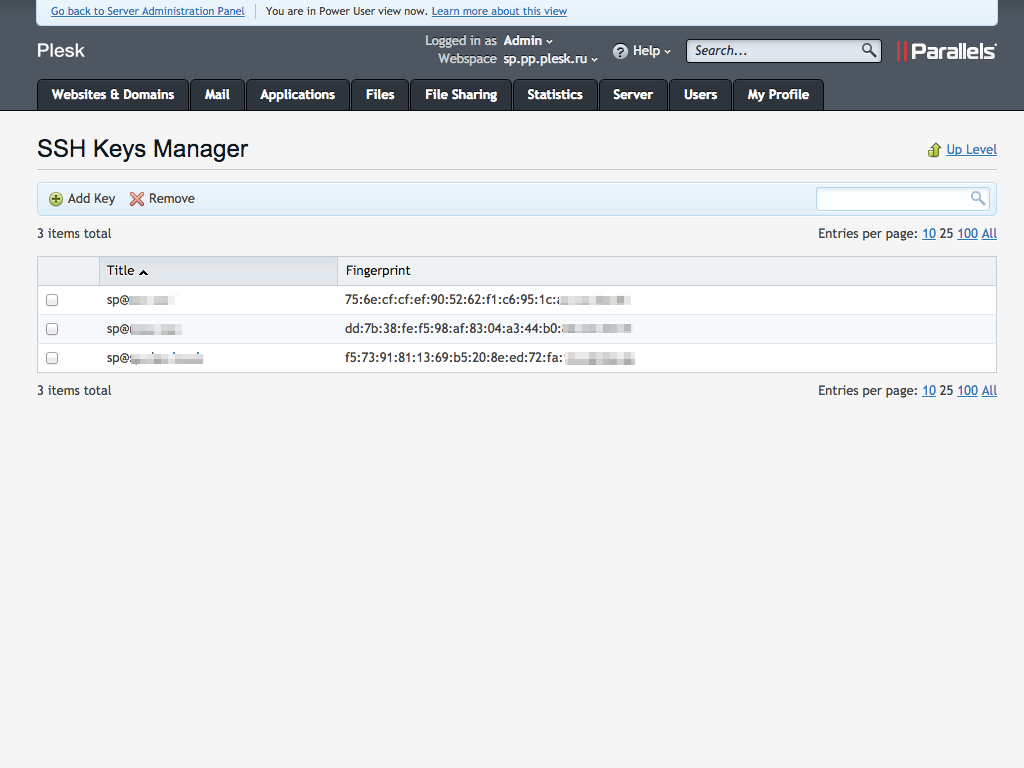
Task: Click the Add Key button
Action: click(x=82, y=199)
